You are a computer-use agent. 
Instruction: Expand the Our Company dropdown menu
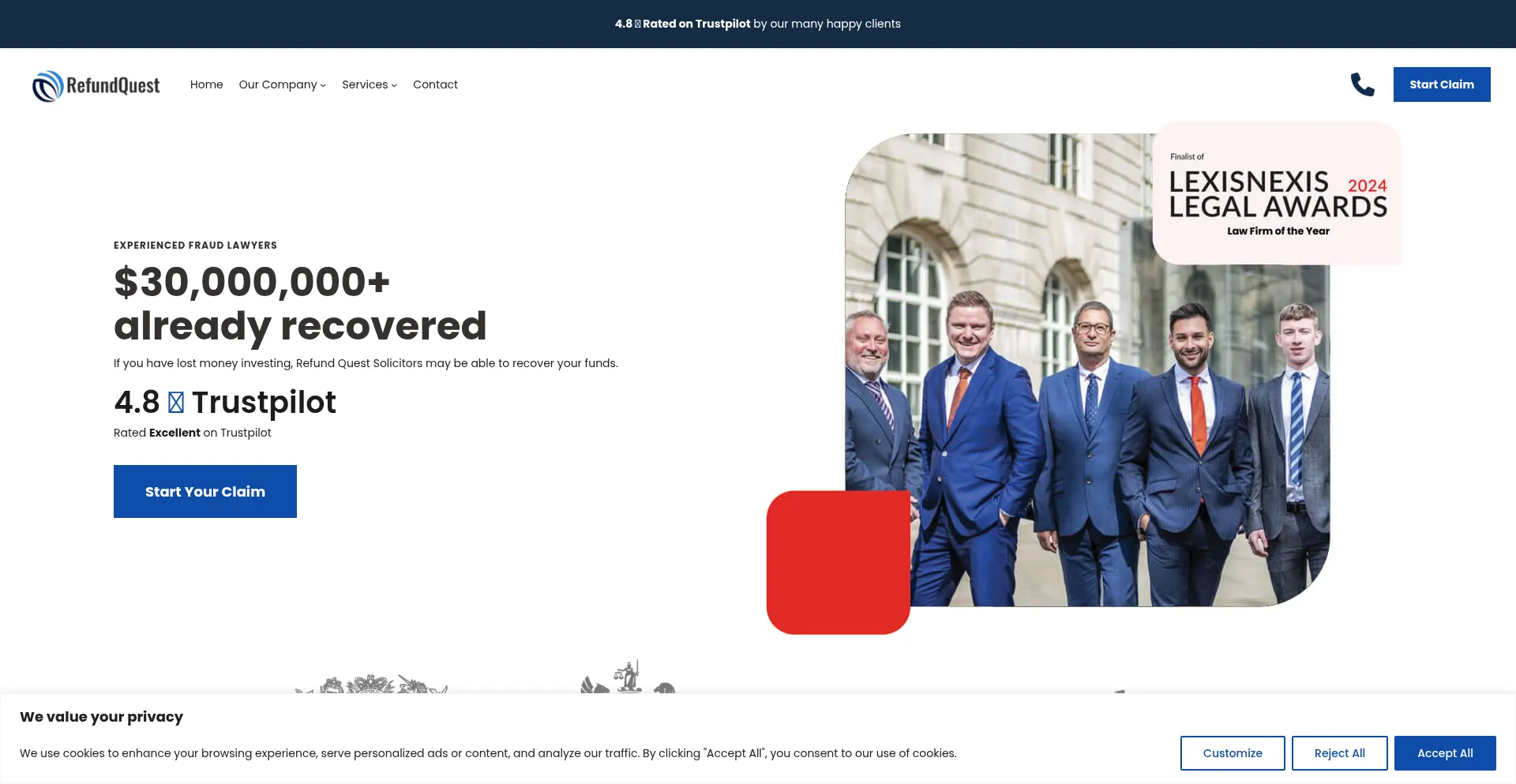[x=282, y=84]
